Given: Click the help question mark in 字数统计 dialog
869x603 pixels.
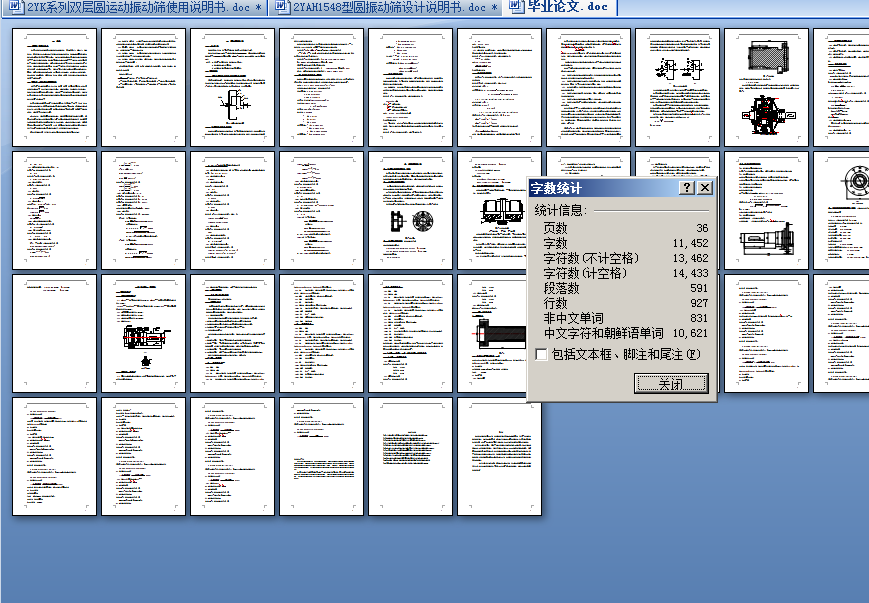Looking at the screenshot, I should [x=687, y=188].
